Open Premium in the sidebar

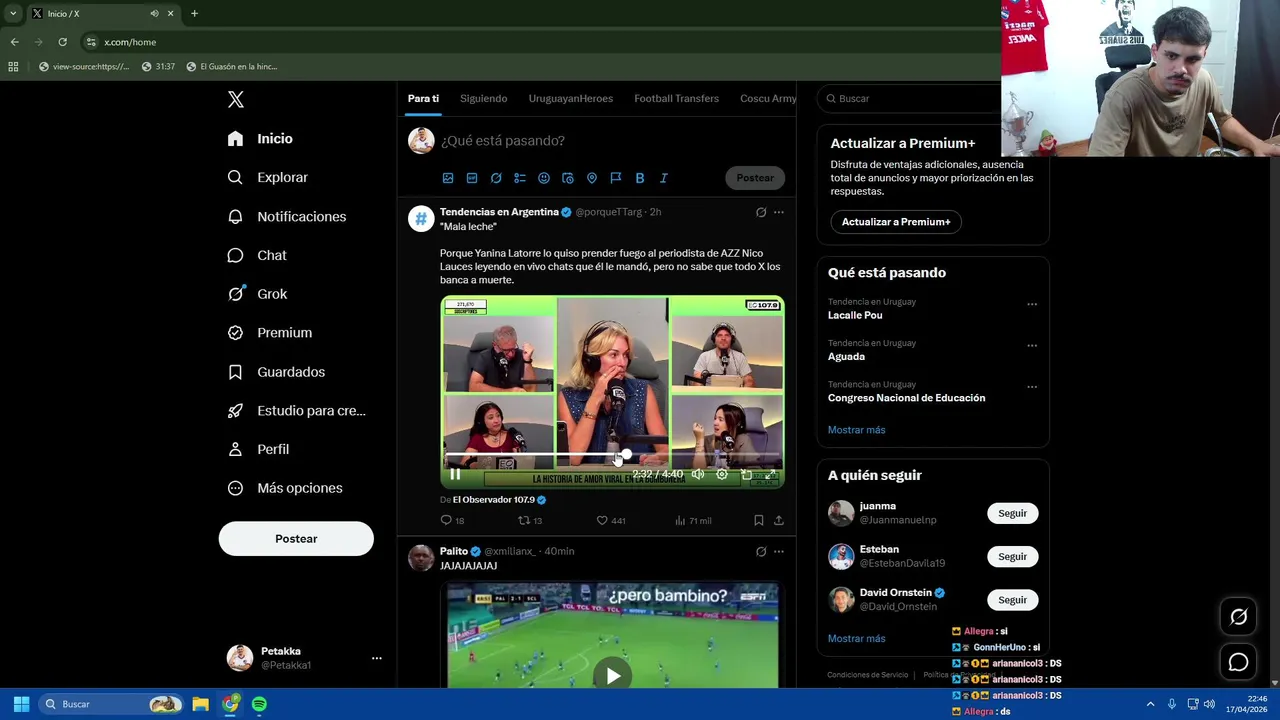pyautogui.click(x=269, y=332)
